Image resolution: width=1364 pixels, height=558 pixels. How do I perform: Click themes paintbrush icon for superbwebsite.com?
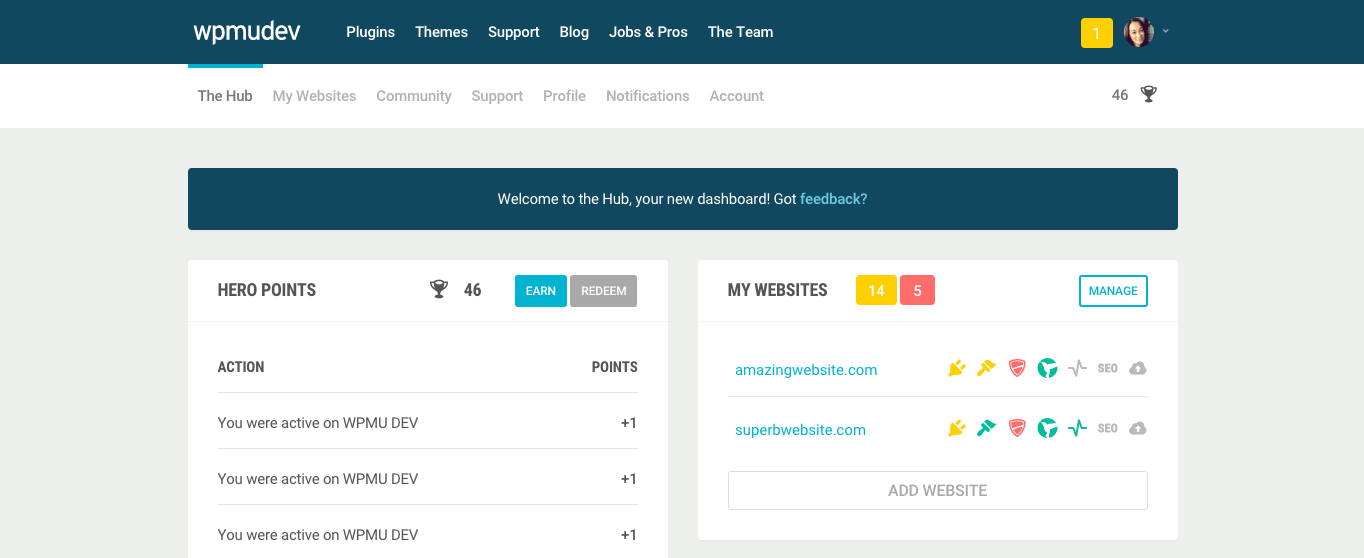pyautogui.click(x=987, y=429)
